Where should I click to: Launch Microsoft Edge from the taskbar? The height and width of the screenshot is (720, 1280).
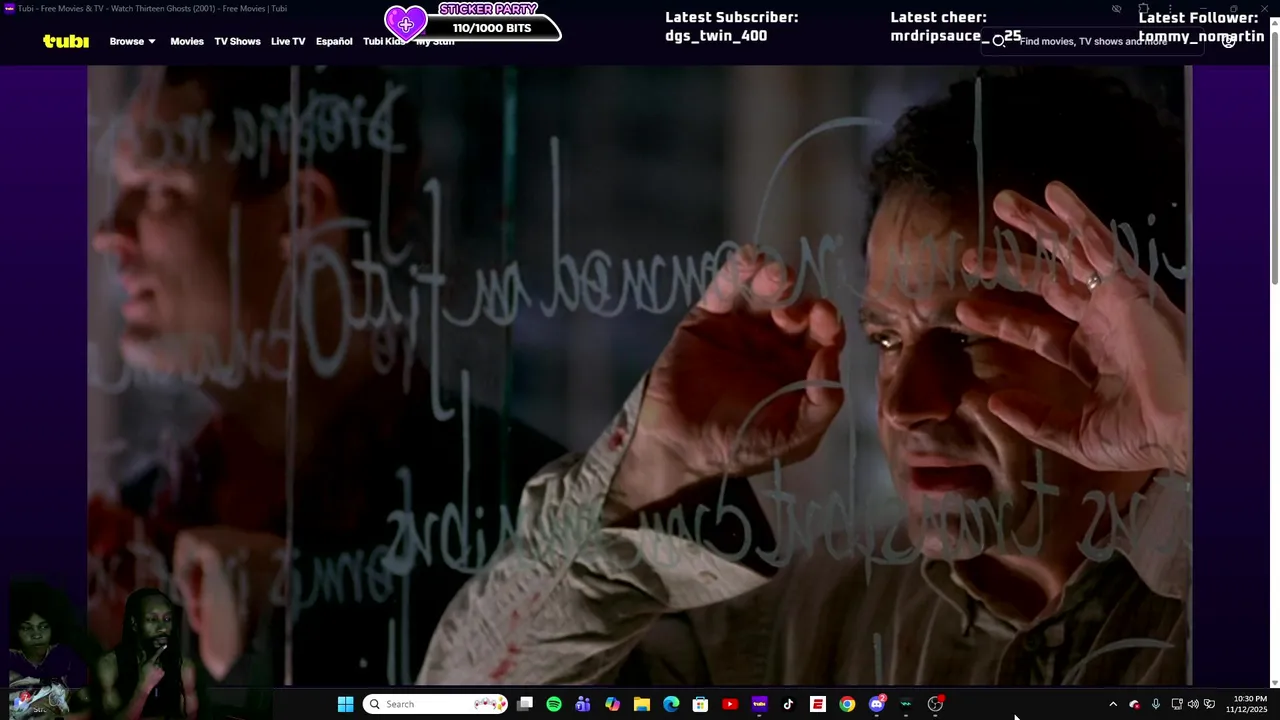pos(671,704)
